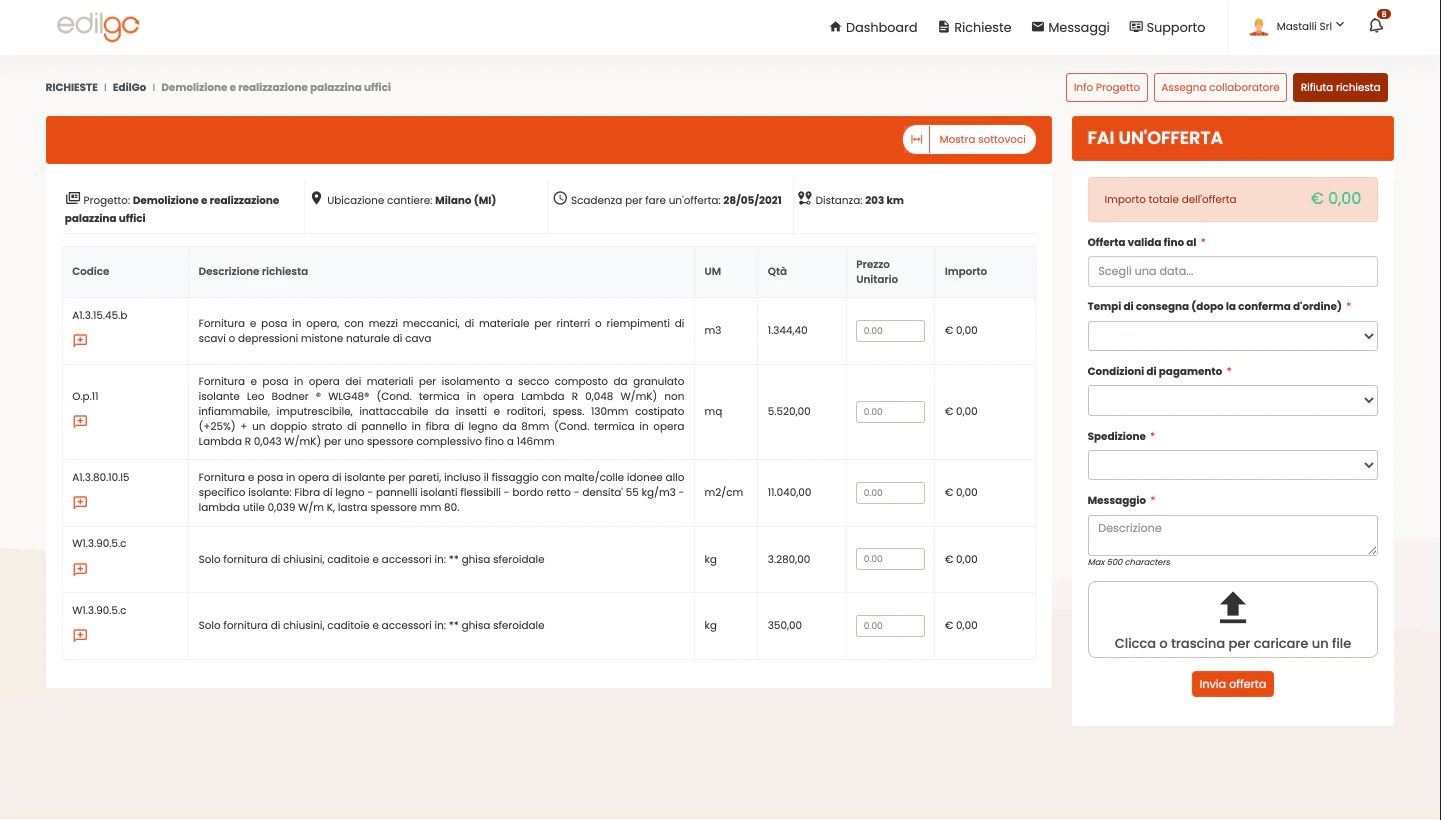Screen dimensions: 1441x820
Task: Click Invia offerta button
Action: tap(1232, 684)
